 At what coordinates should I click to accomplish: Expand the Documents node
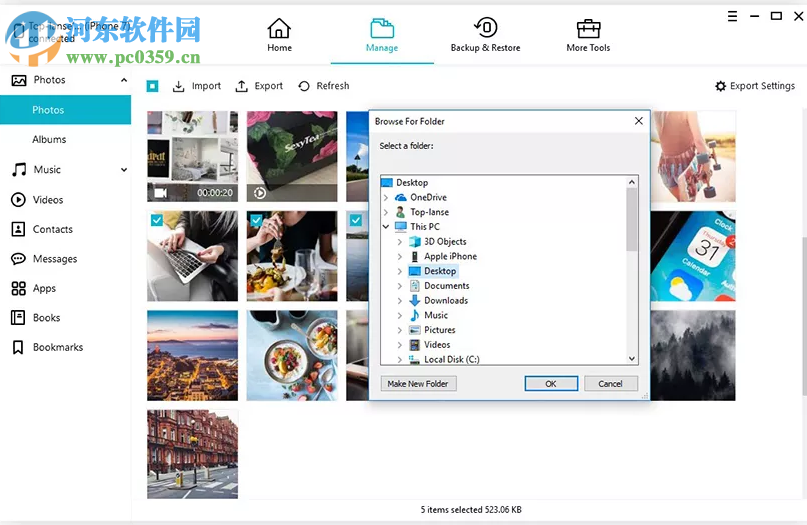pyautogui.click(x=399, y=286)
